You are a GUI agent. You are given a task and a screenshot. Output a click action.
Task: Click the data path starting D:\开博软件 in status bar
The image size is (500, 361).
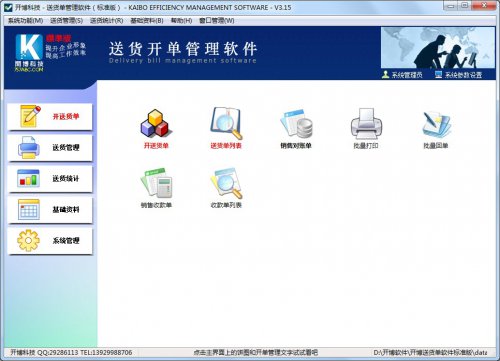click(x=430, y=352)
